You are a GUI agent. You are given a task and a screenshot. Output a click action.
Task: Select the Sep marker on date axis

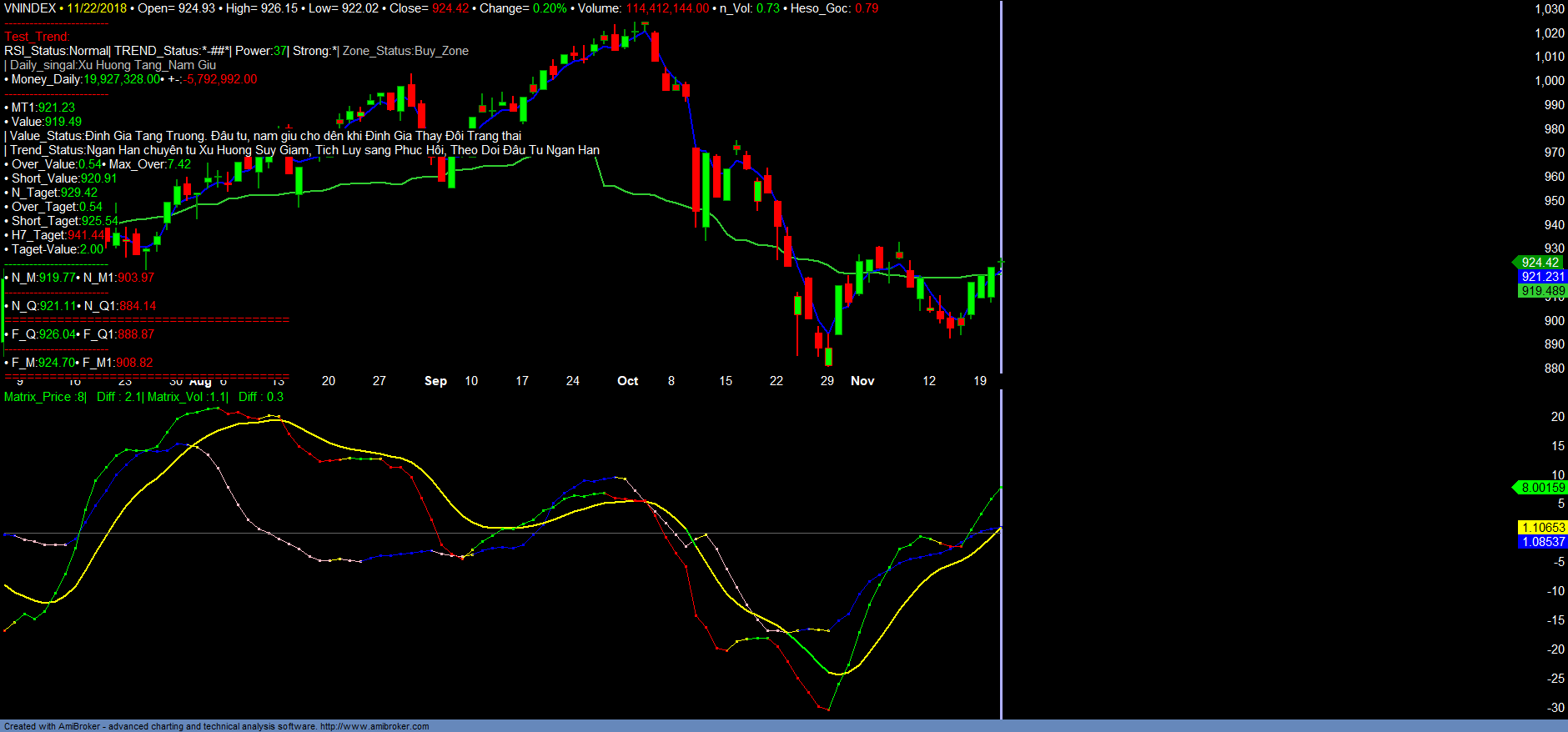pyautogui.click(x=435, y=381)
